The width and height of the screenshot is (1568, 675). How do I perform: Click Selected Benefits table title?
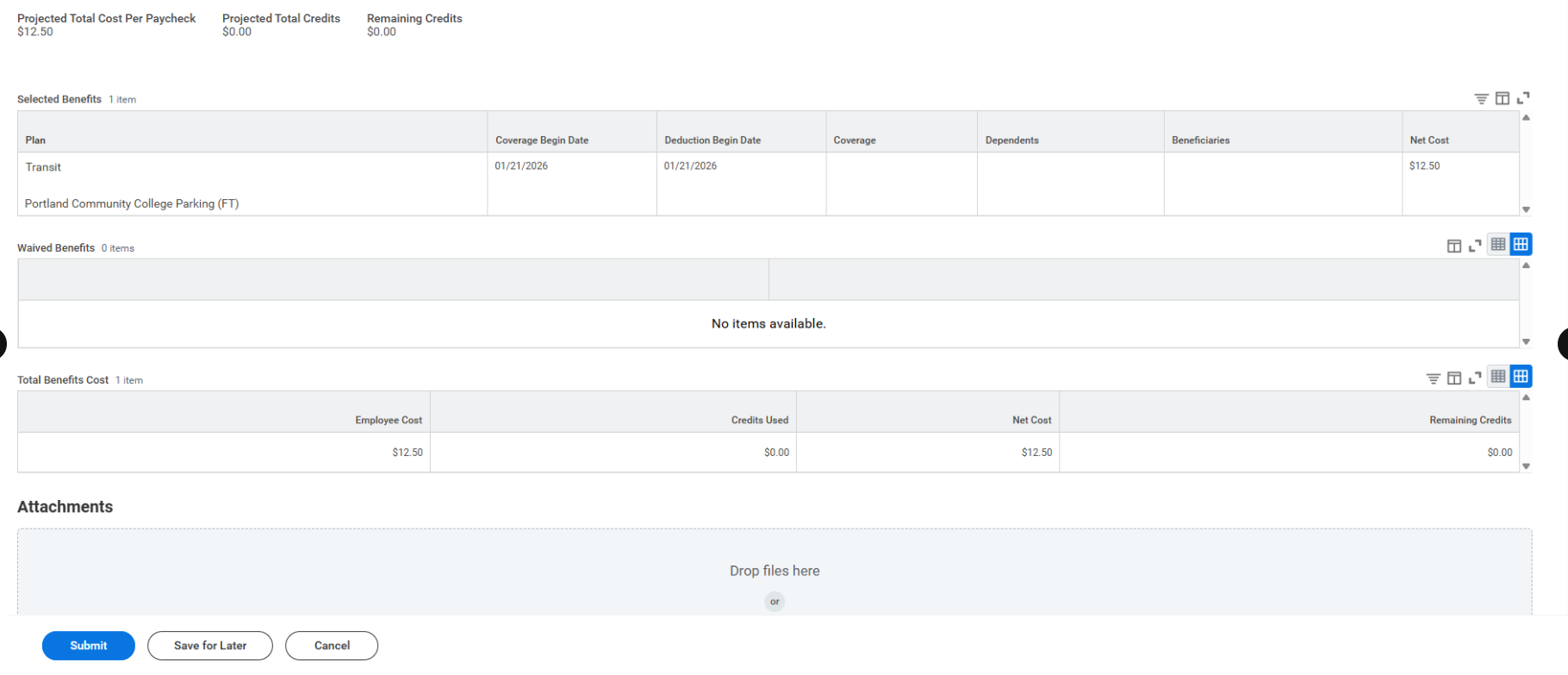(x=59, y=99)
